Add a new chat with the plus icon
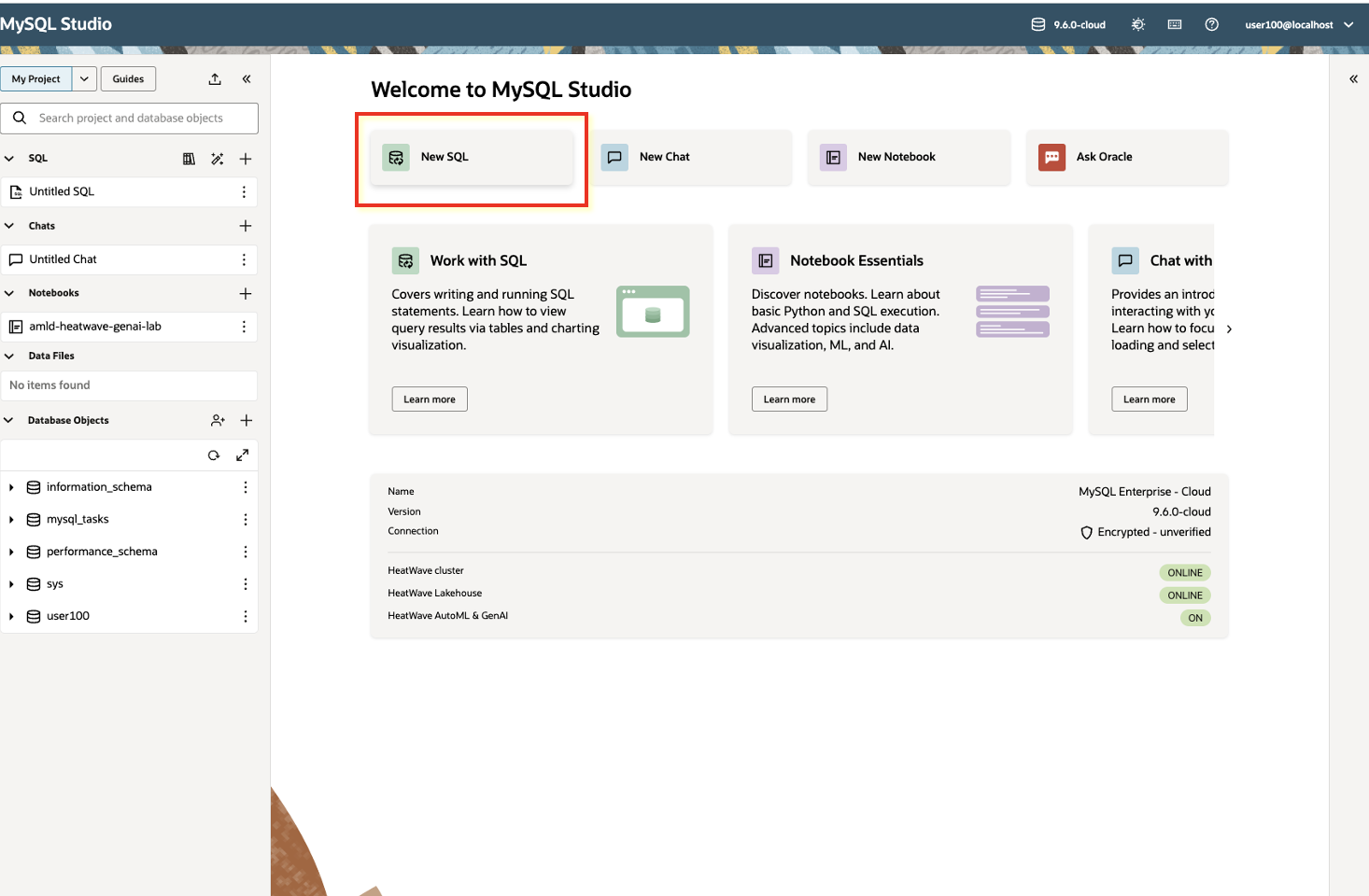The image size is (1369, 896). coord(246,226)
